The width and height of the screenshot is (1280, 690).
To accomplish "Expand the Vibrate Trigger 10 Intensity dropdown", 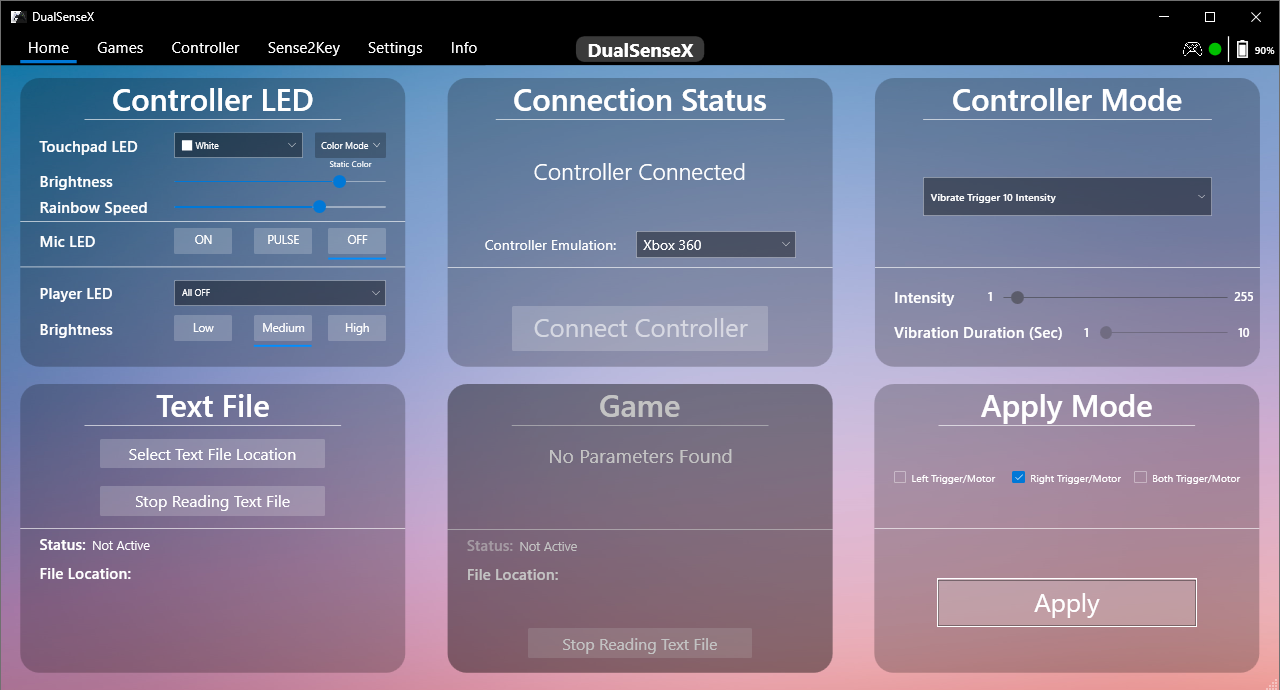I will (x=1067, y=197).
